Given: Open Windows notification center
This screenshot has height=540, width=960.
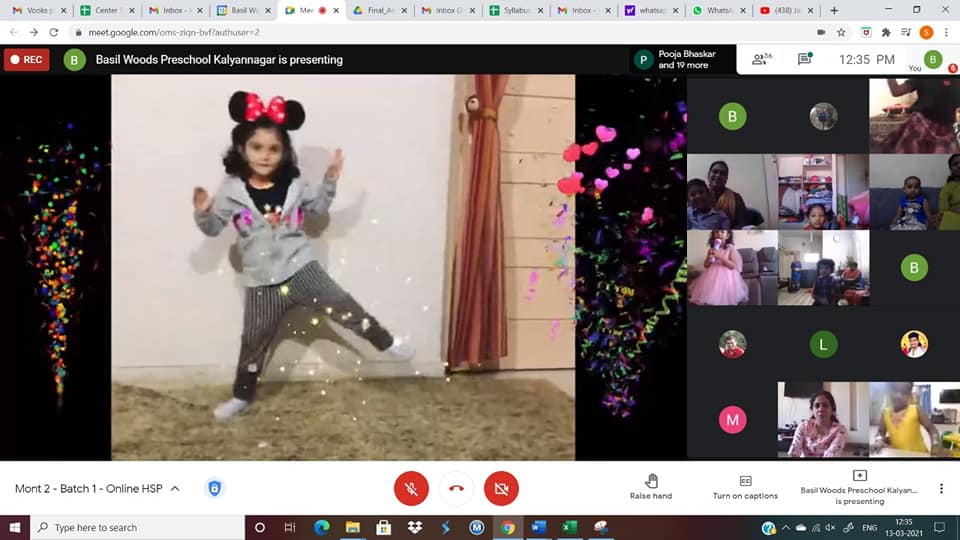Looking at the screenshot, I should (940, 527).
